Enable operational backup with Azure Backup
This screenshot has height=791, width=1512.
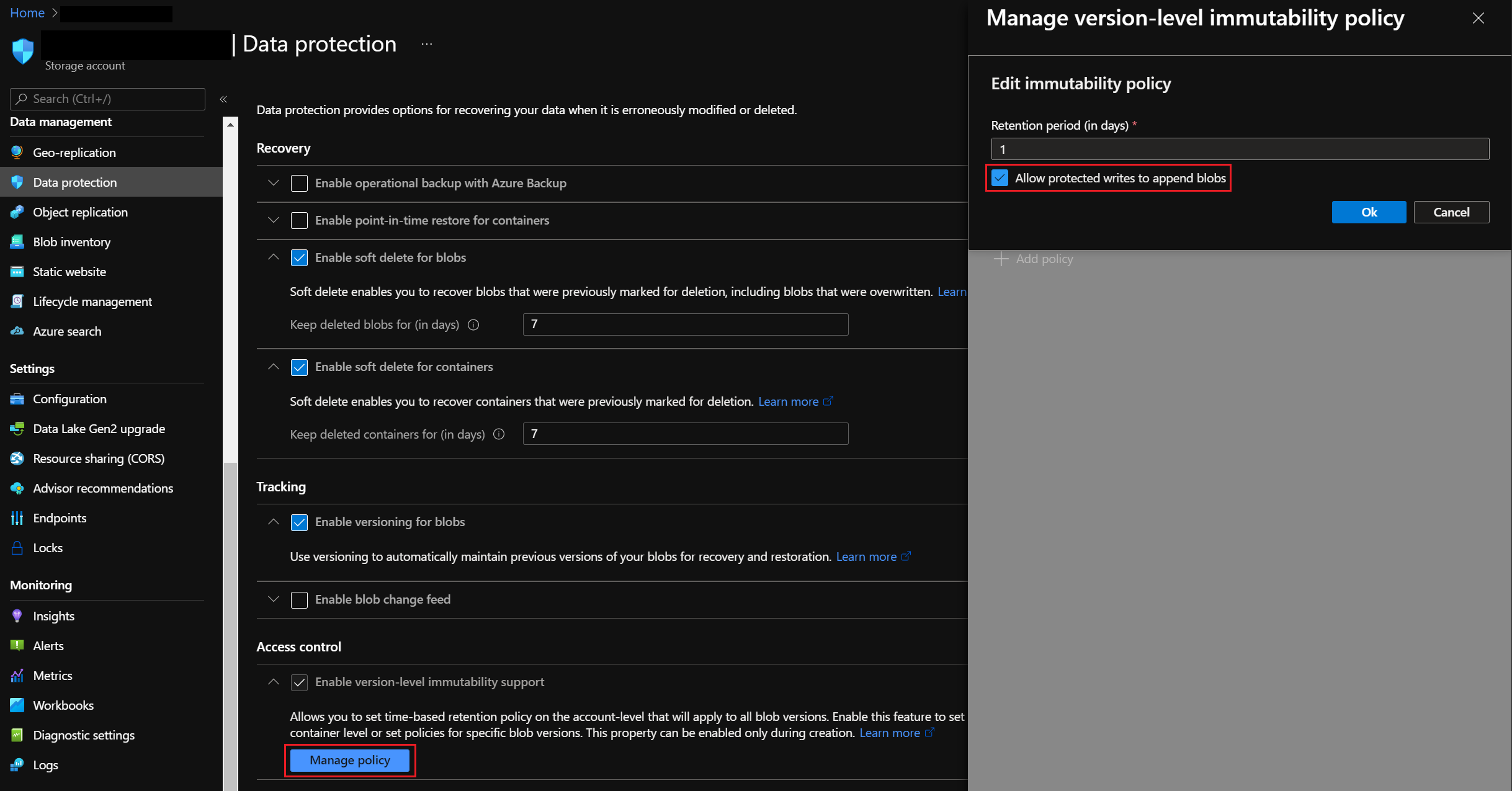tap(300, 183)
